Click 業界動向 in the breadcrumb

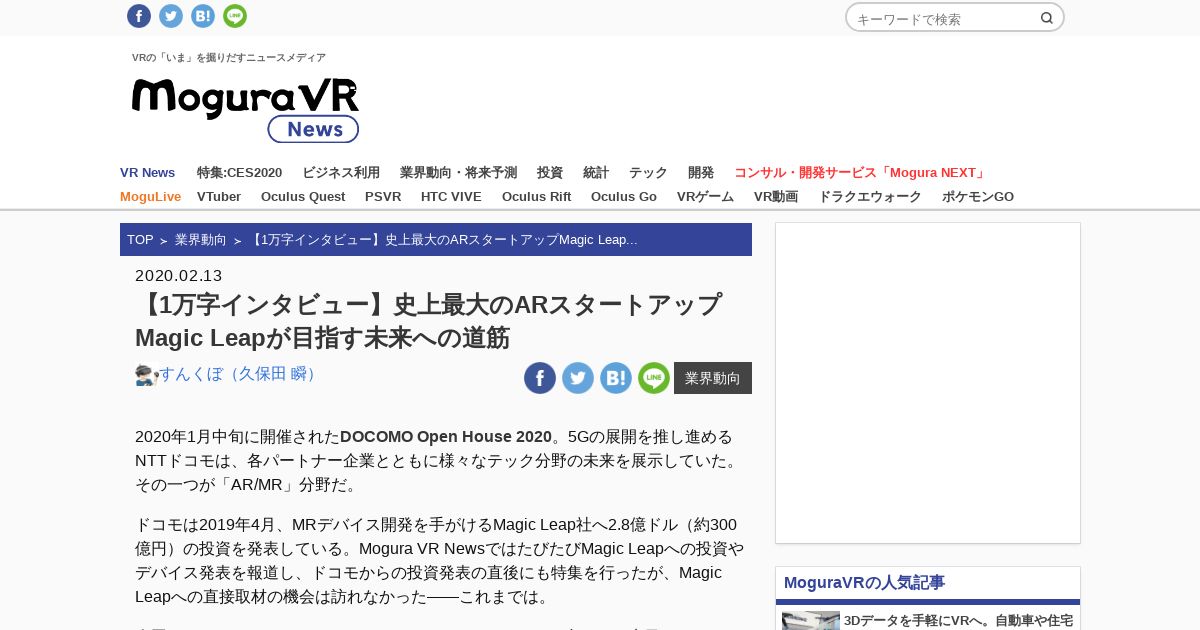pos(201,240)
